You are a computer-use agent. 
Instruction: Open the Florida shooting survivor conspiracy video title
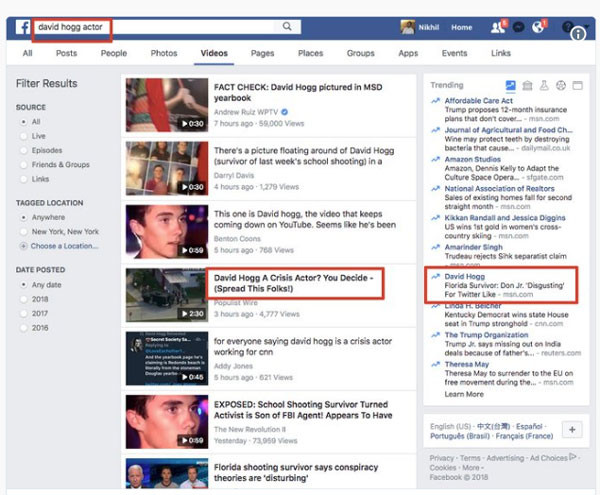point(296,473)
